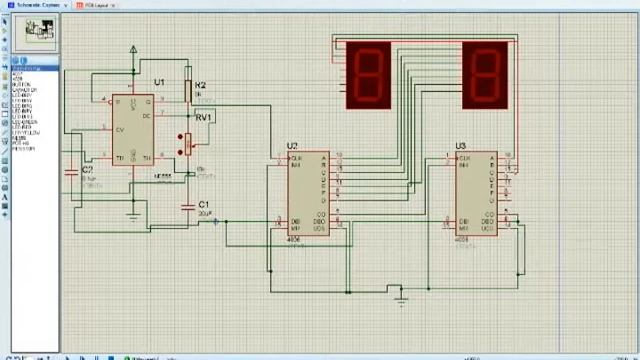Select LED-YELLOW in the device list
This screenshot has height=360, width=640.
tap(26, 133)
